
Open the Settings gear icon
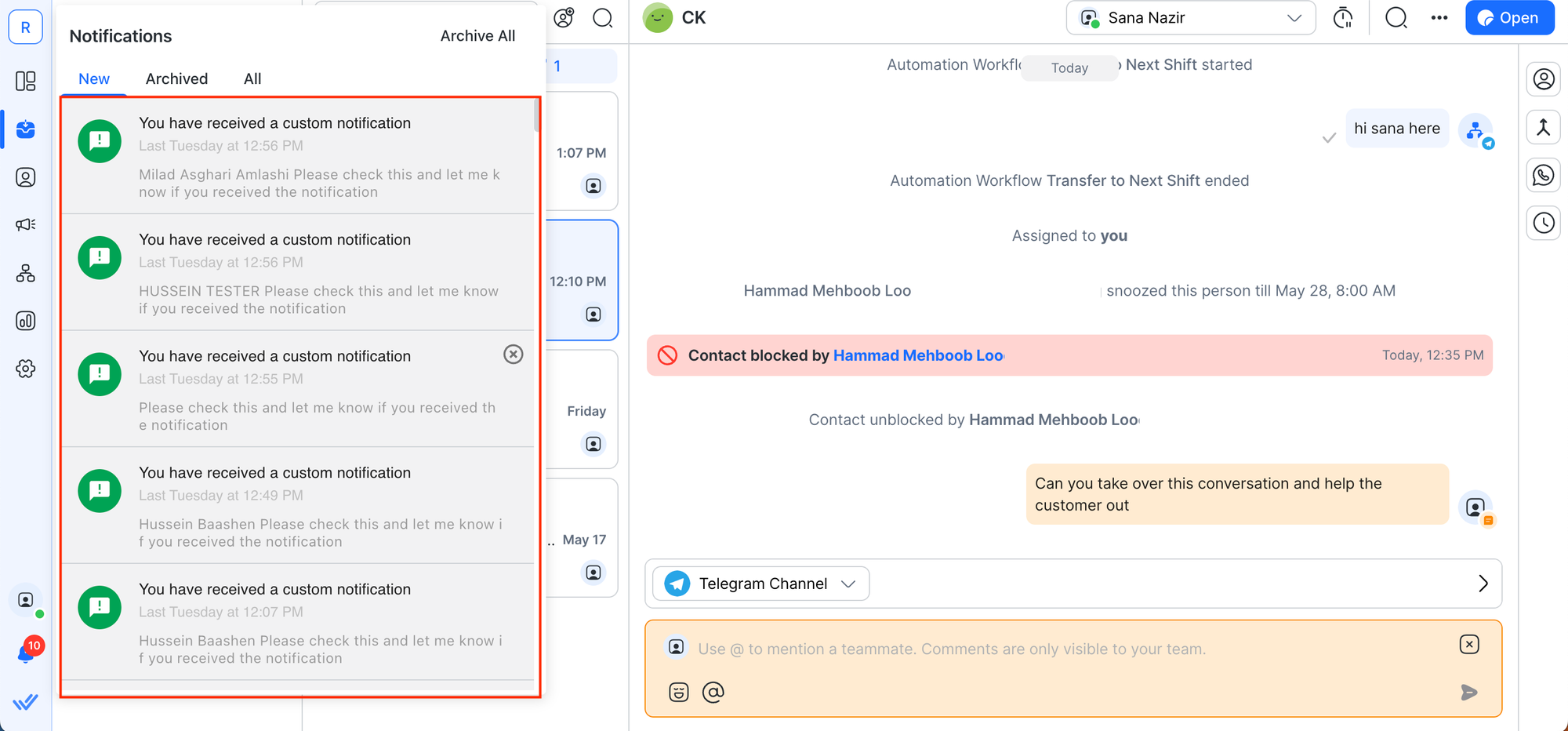pos(26,369)
